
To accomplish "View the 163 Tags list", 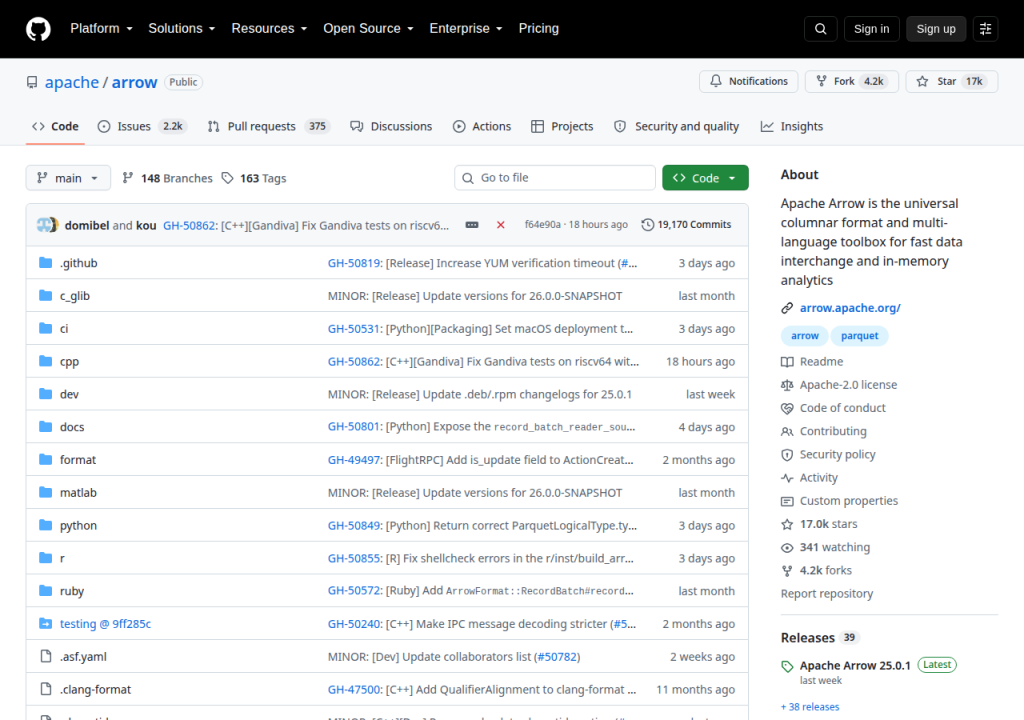I will pyautogui.click(x=254, y=178).
